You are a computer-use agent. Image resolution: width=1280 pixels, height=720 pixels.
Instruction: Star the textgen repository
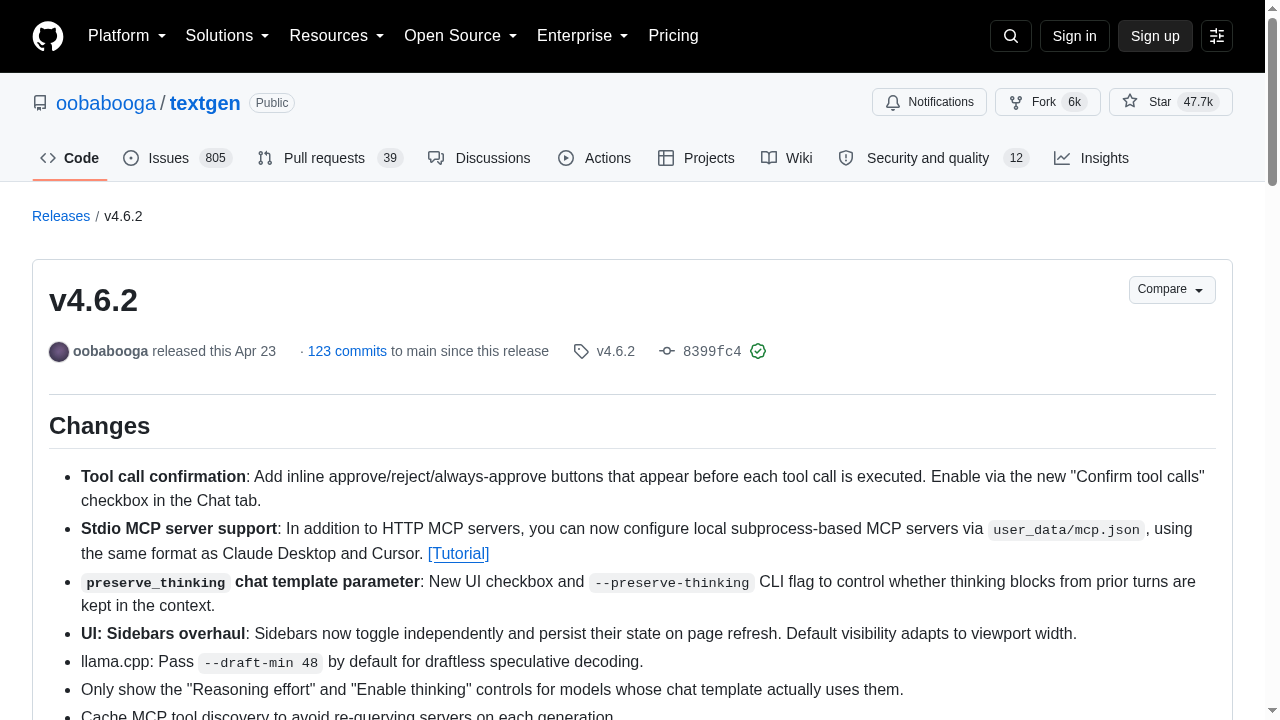coord(1171,102)
